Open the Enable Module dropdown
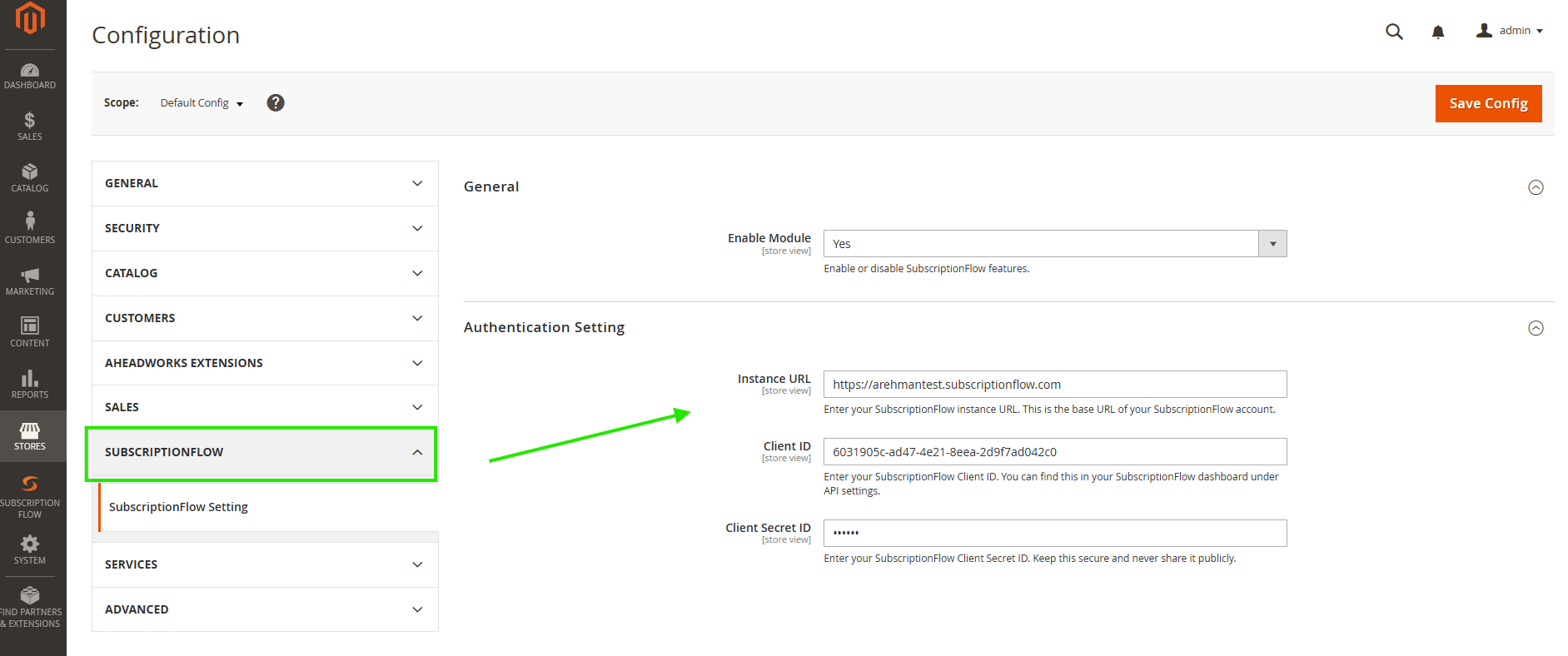The height and width of the screenshot is (656, 1568). click(1055, 244)
